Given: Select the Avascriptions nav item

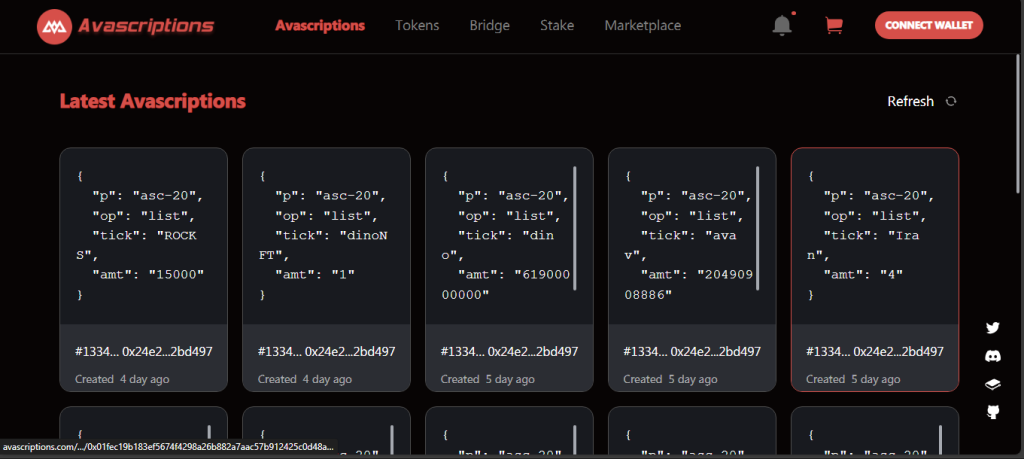Looking at the screenshot, I should pyautogui.click(x=320, y=26).
